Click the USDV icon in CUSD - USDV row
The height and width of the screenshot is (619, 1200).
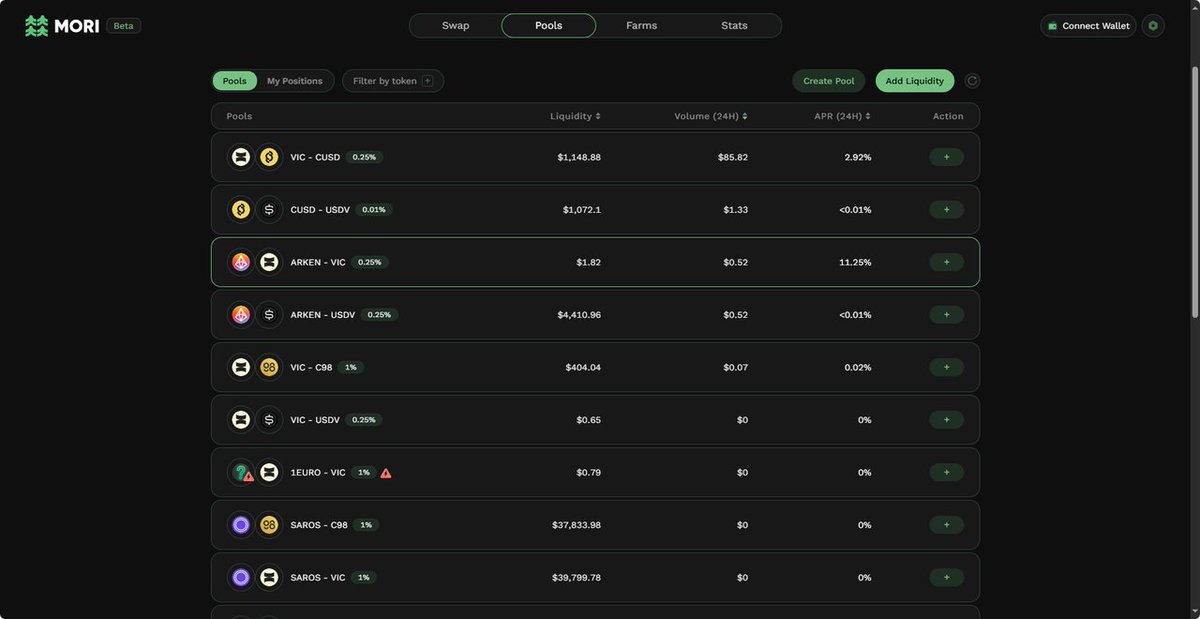click(269, 210)
